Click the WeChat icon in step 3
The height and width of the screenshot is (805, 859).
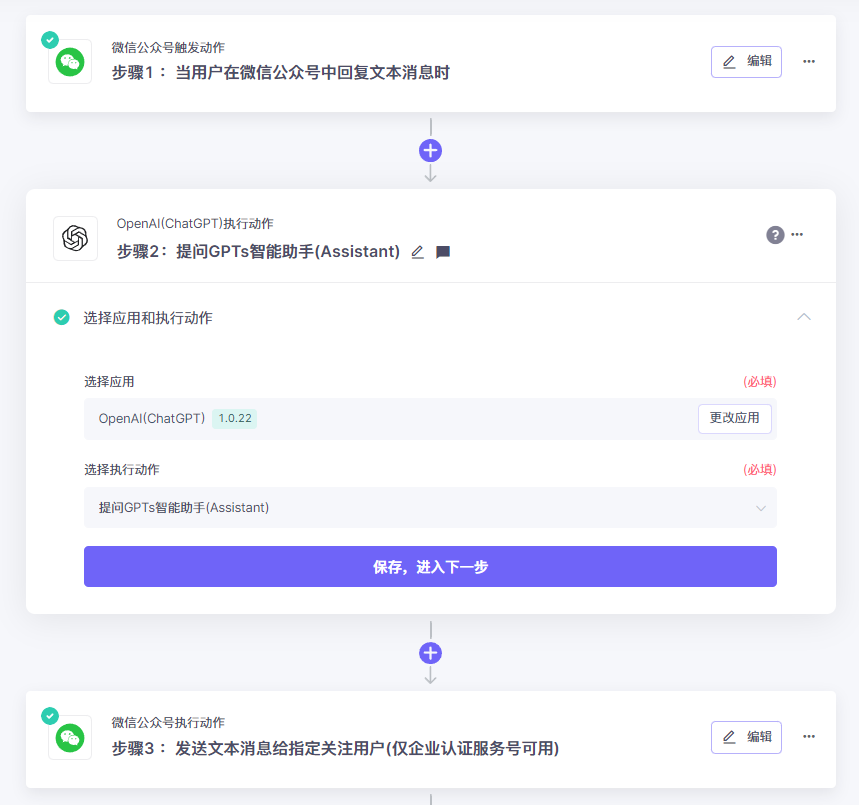[70, 738]
